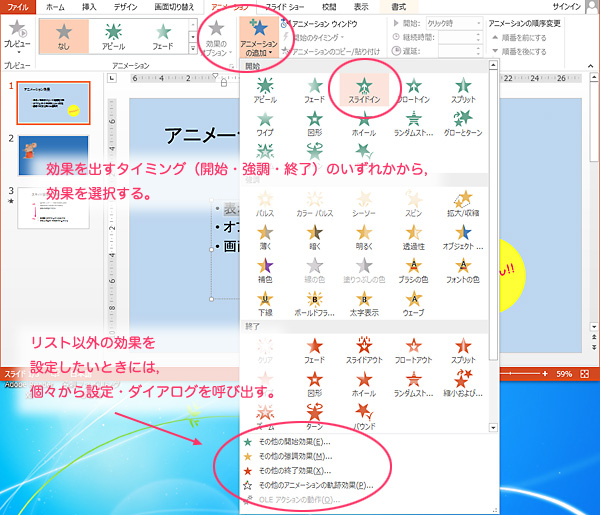Collapse the ribbon with the chevron
Screen dimensions: 600x515
(x=591, y=66)
